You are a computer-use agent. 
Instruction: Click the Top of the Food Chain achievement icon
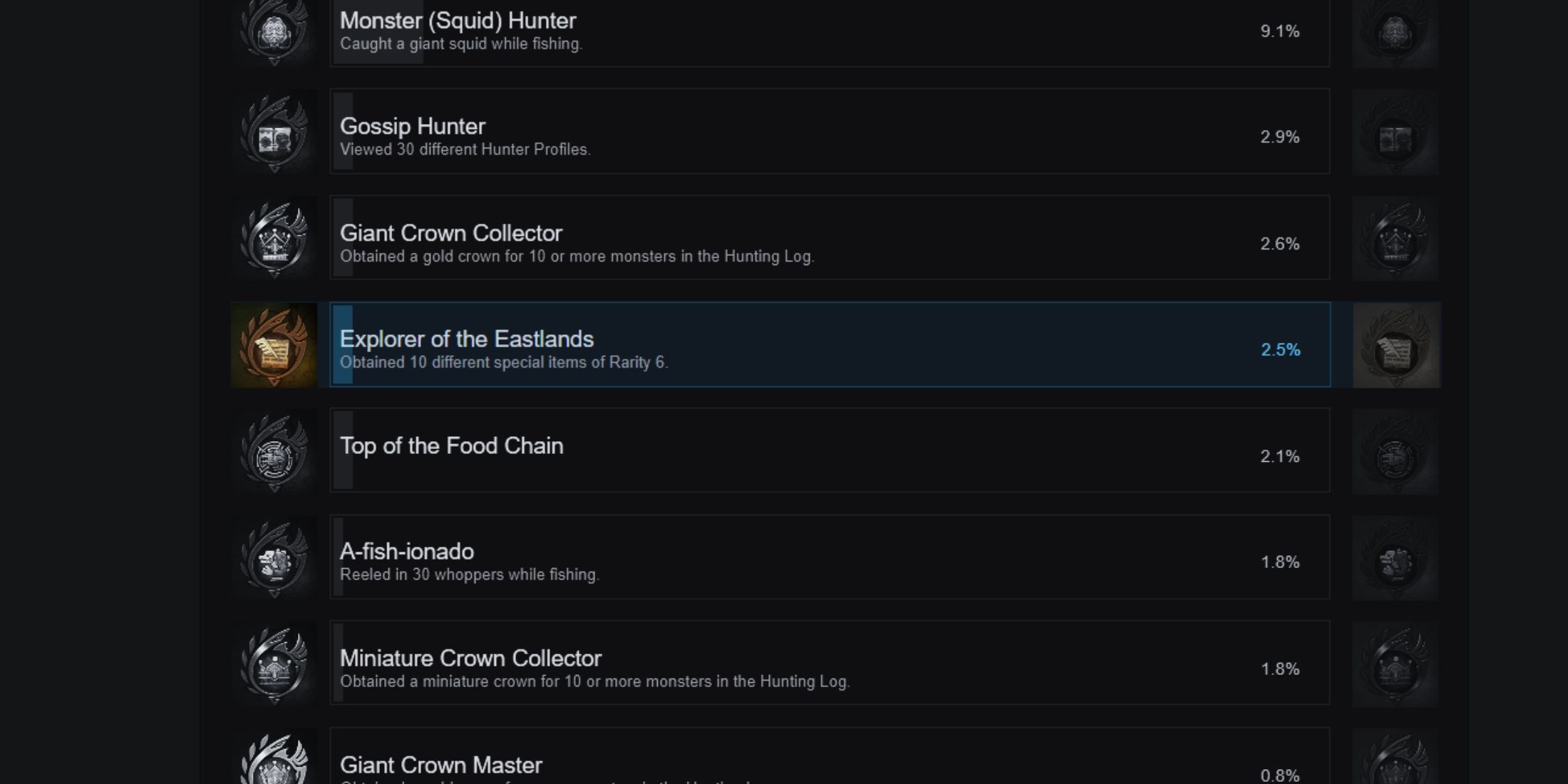point(275,455)
